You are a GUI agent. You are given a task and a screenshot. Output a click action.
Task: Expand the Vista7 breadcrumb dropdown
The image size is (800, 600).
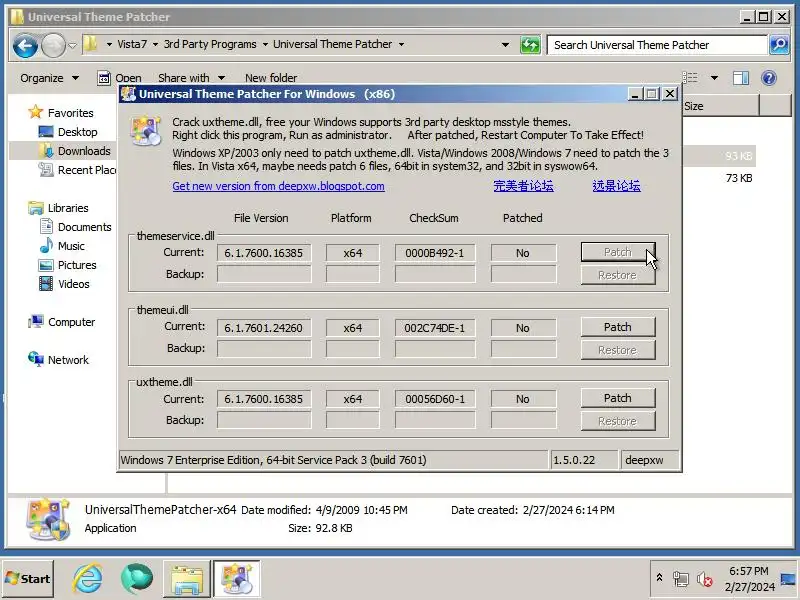point(155,44)
